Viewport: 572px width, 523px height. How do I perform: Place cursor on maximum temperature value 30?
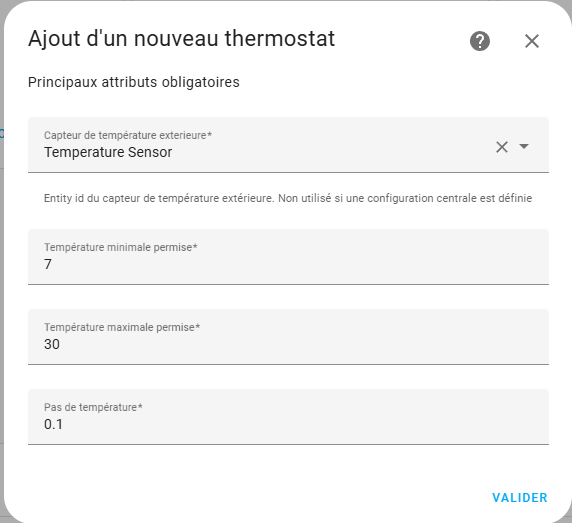(x=52, y=344)
